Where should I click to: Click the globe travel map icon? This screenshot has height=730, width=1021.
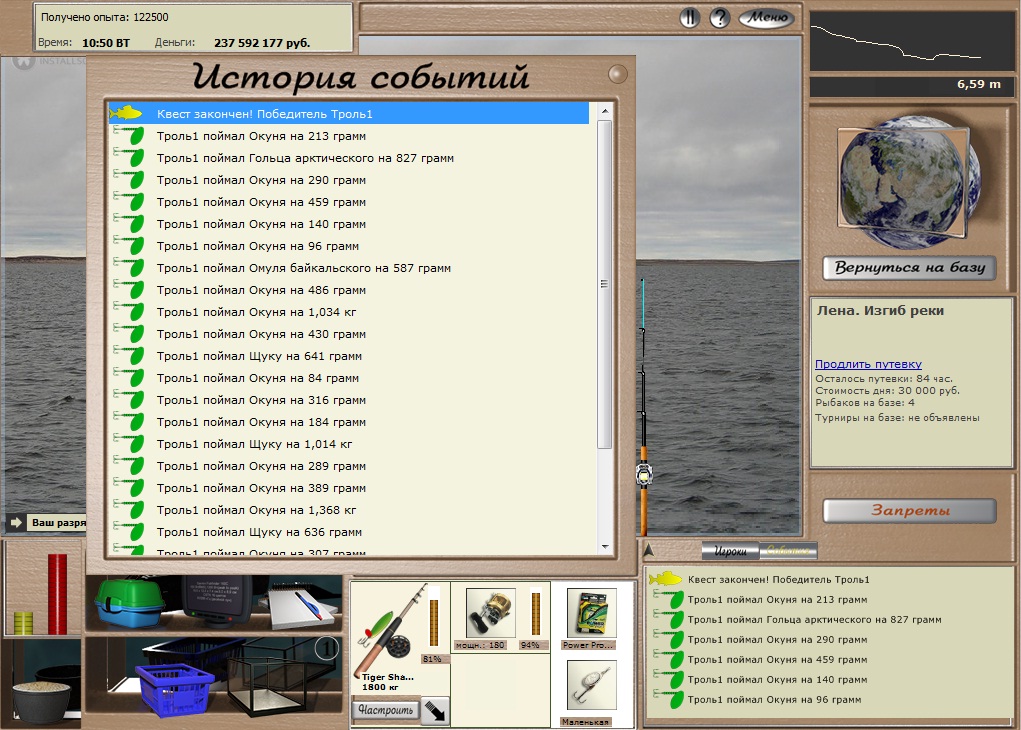coord(910,181)
